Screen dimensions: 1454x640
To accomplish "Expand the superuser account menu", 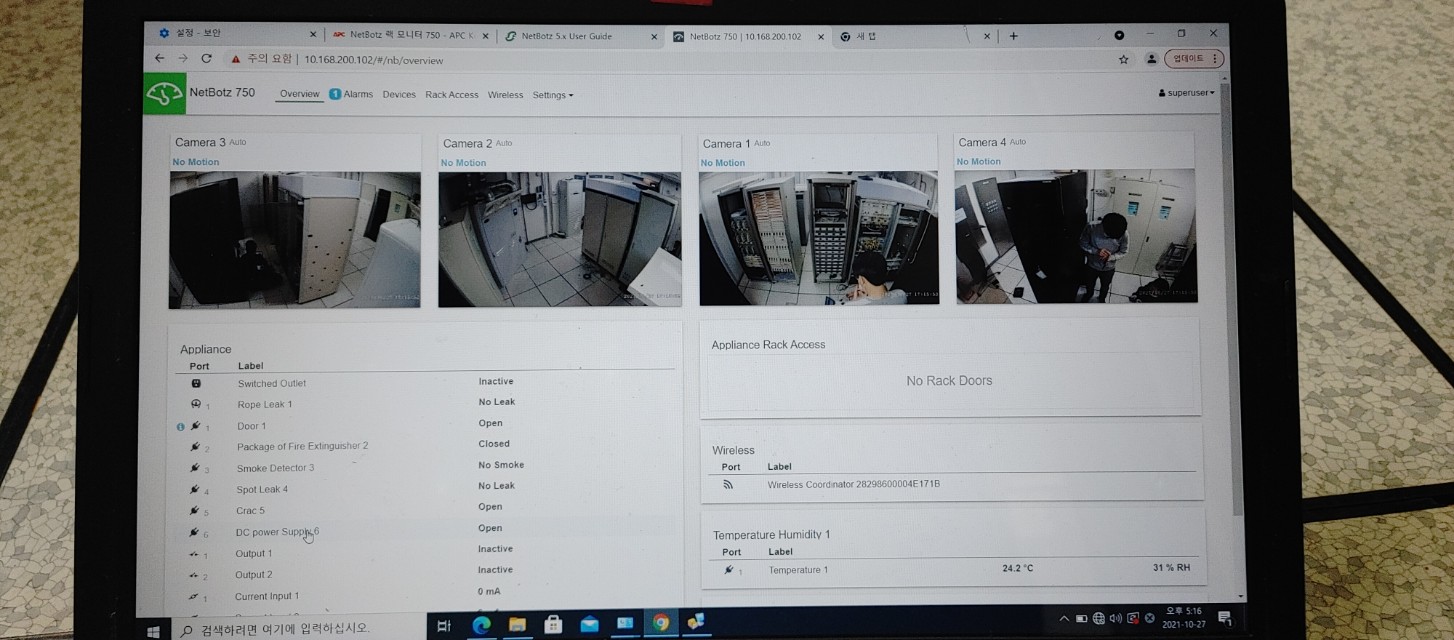I will pos(1186,93).
